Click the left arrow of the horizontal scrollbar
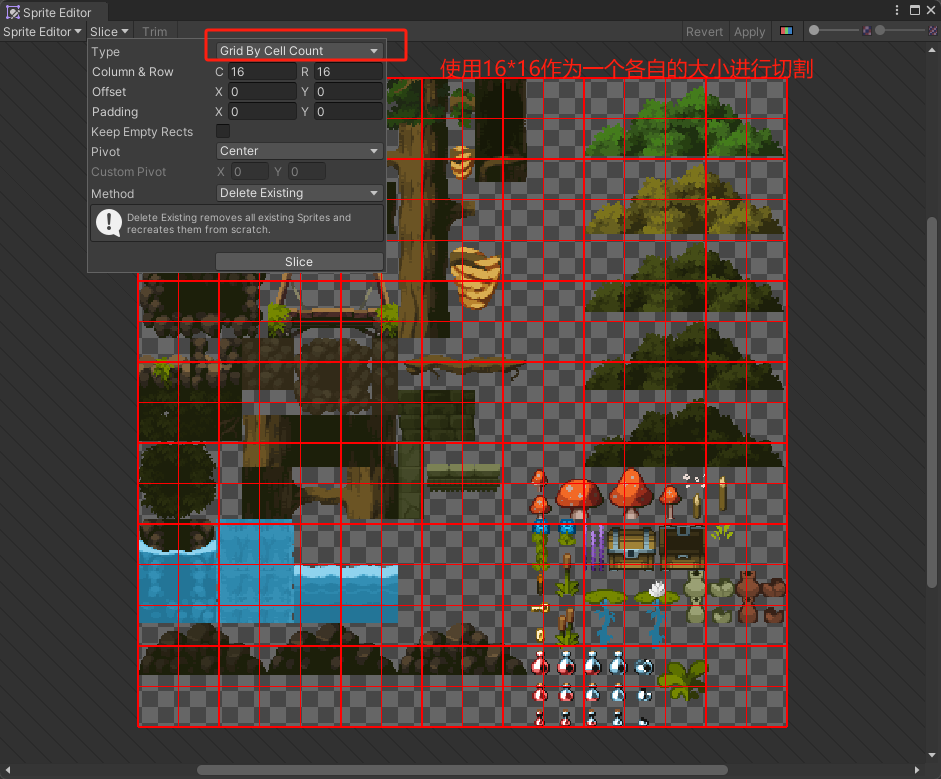The width and height of the screenshot is (941, 779). pyautogui.click(x=8, y=770)
